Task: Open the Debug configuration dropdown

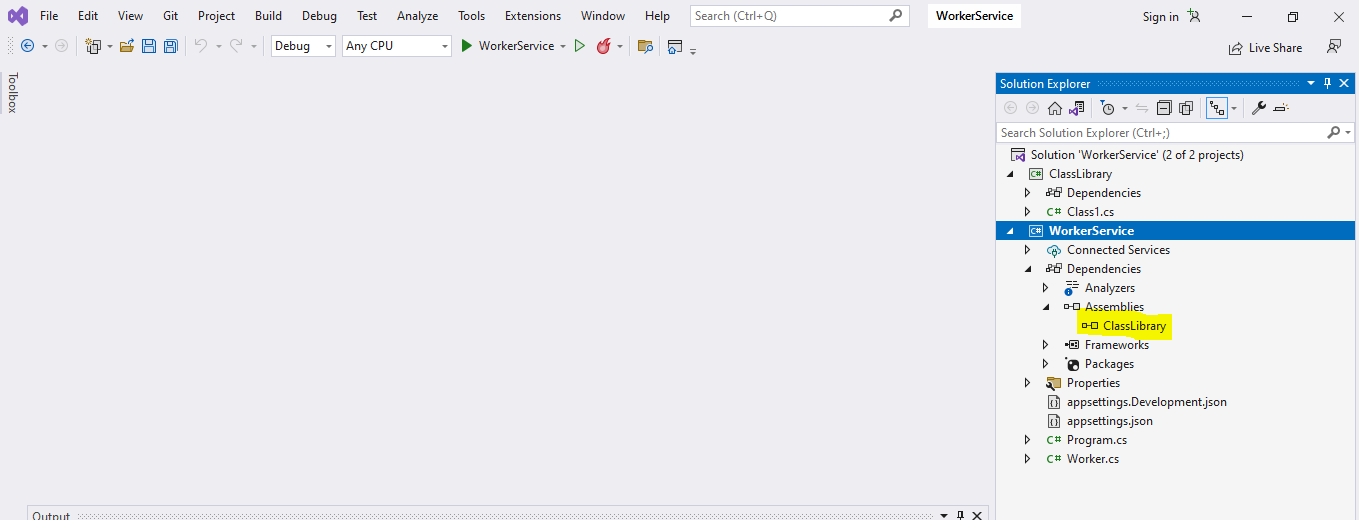Action: pos(304,46)
